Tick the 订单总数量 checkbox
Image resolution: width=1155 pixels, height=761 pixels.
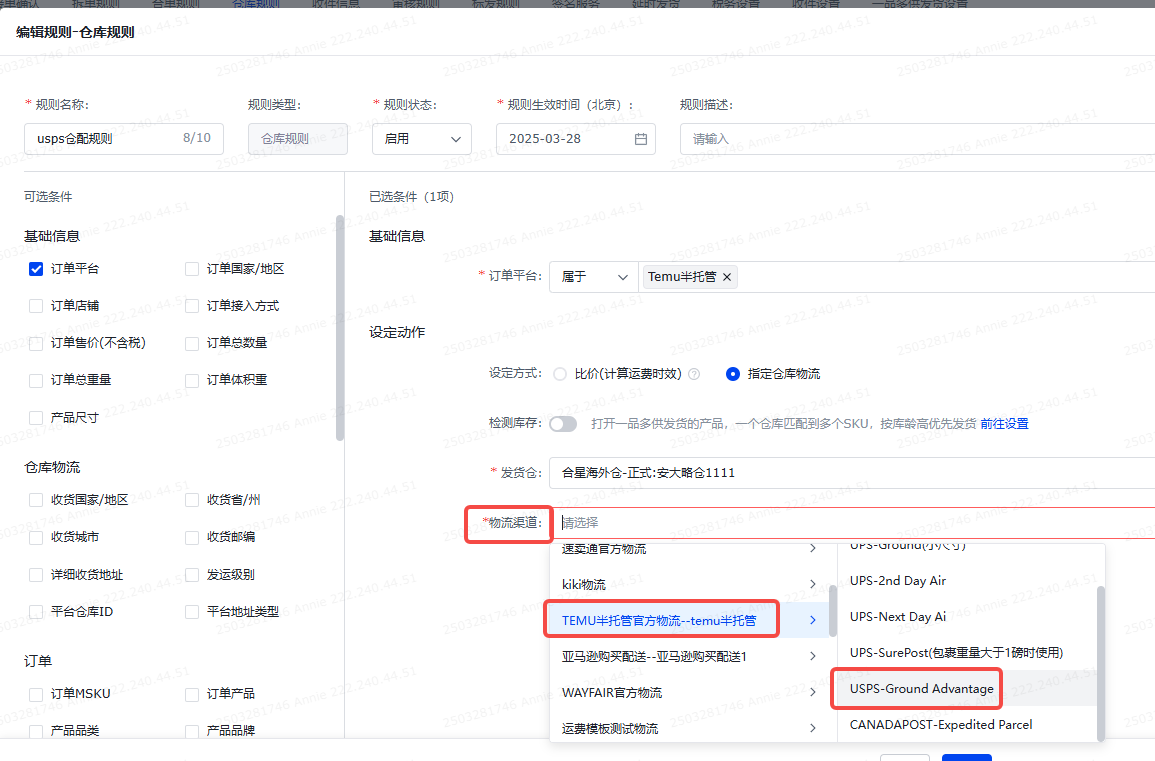click(x=192, y=343)
